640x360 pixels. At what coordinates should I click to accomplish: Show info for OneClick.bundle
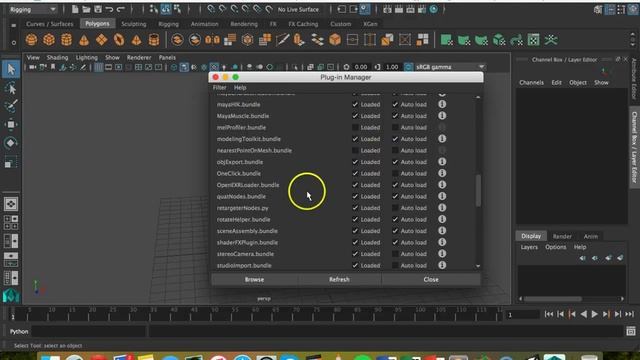pos(442,173)
